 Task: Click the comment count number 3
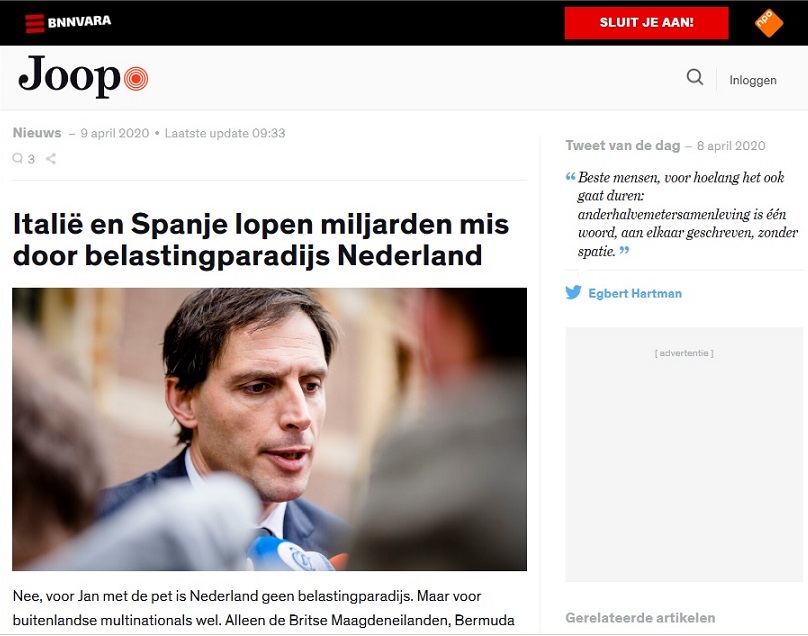tap(31, 159)
